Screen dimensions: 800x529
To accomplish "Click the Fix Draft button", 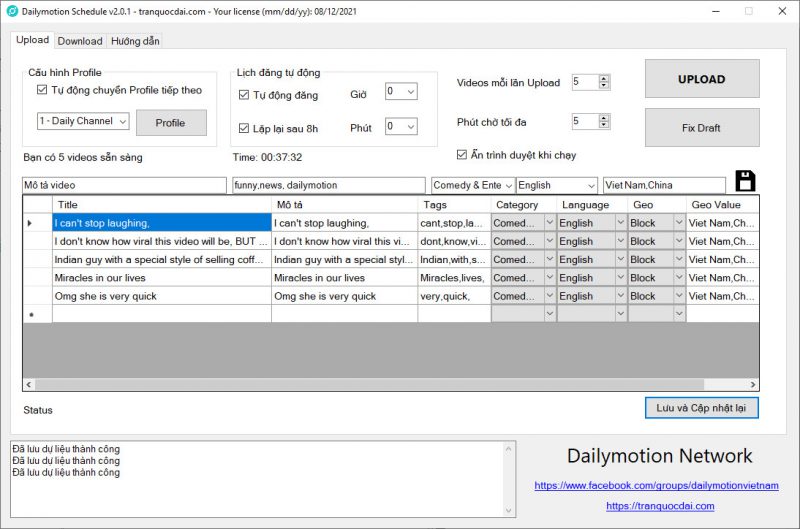I will point(702,128).
